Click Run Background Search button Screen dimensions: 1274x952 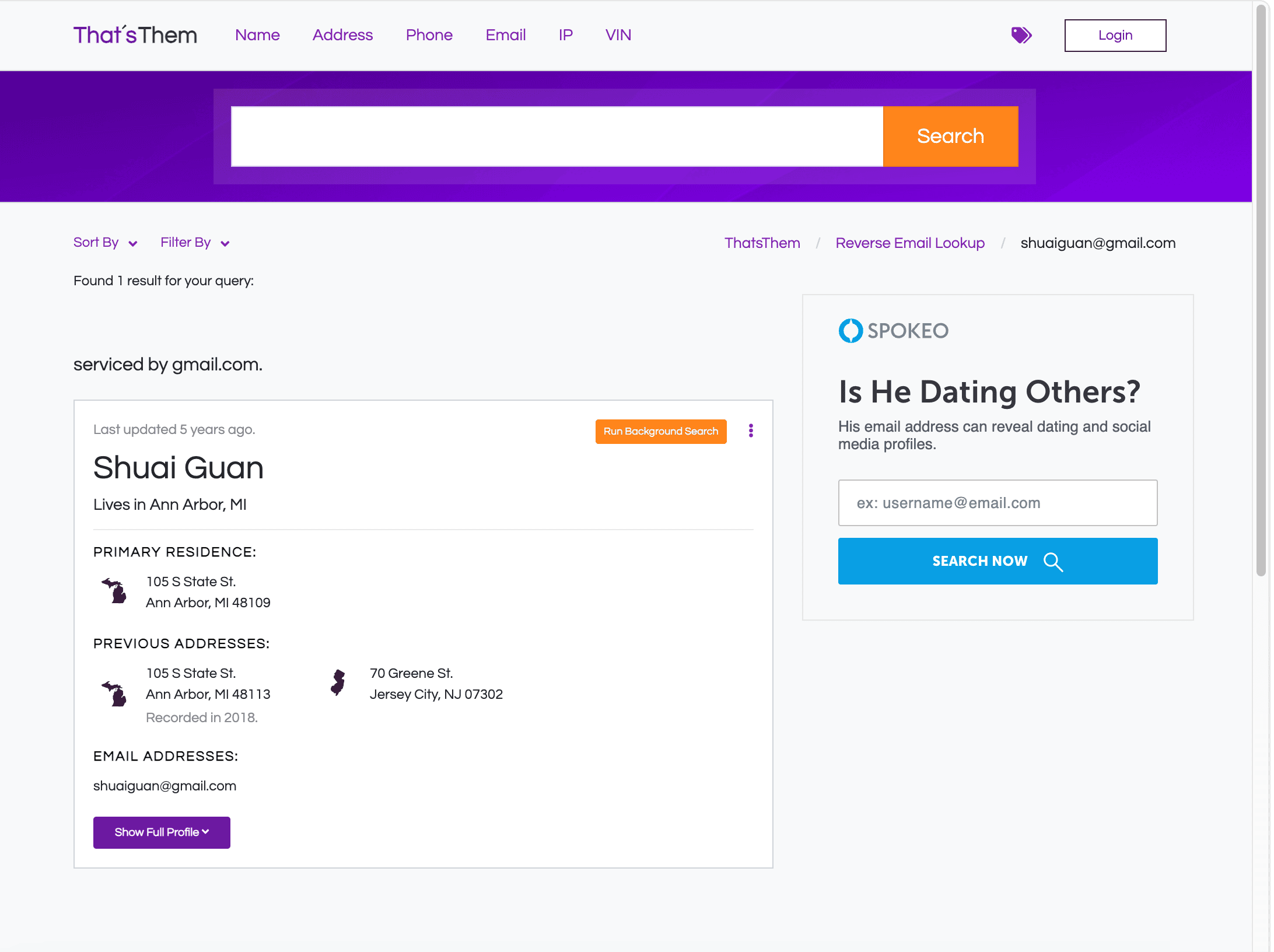tap(660, 432)
